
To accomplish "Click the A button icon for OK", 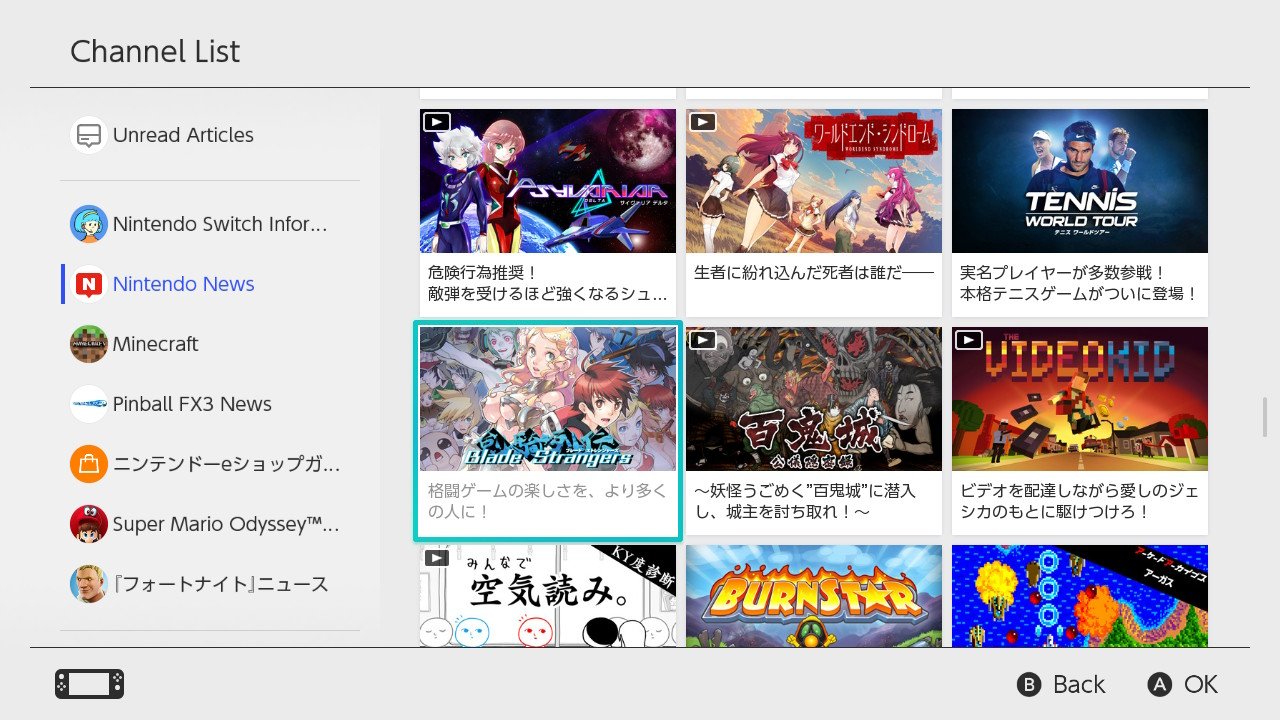I will tap(1159, 684).
